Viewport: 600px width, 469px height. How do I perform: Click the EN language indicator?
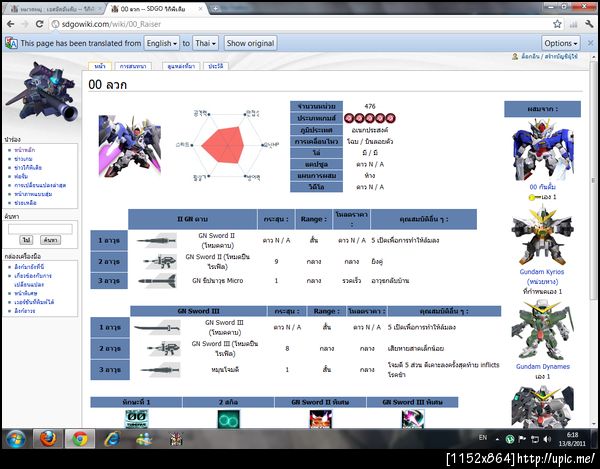point(483,437)
